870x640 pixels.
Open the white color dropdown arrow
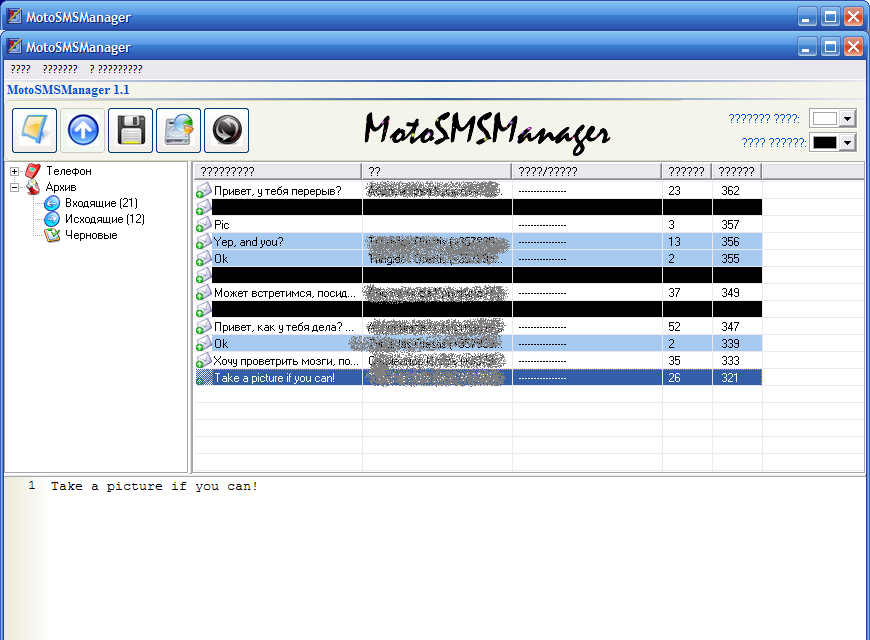[847, 118]
